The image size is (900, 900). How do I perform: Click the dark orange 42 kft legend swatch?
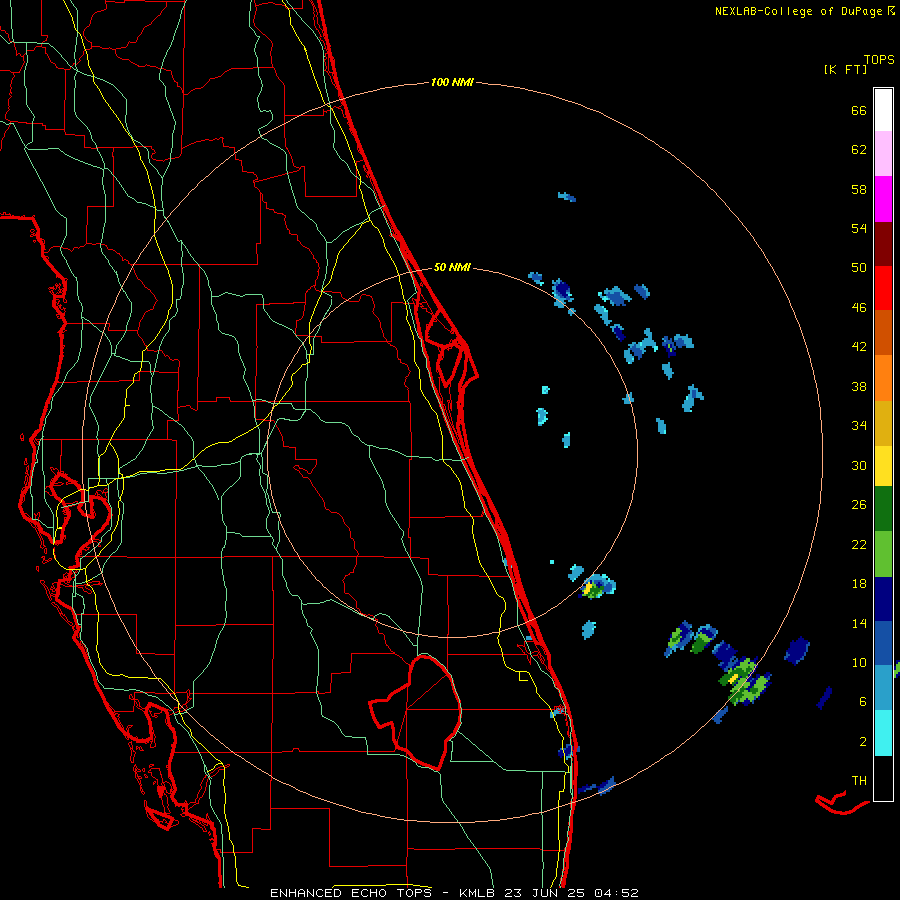883,333
